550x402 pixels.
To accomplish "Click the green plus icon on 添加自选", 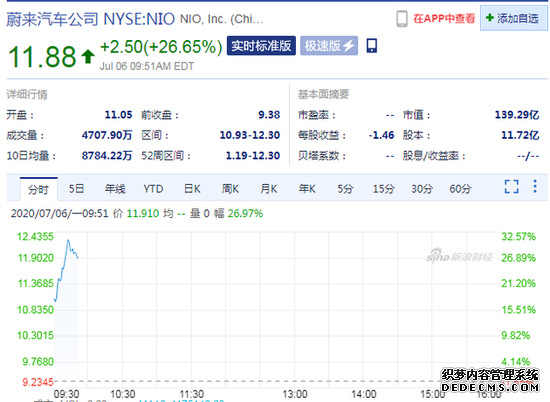I will point(490,18).
